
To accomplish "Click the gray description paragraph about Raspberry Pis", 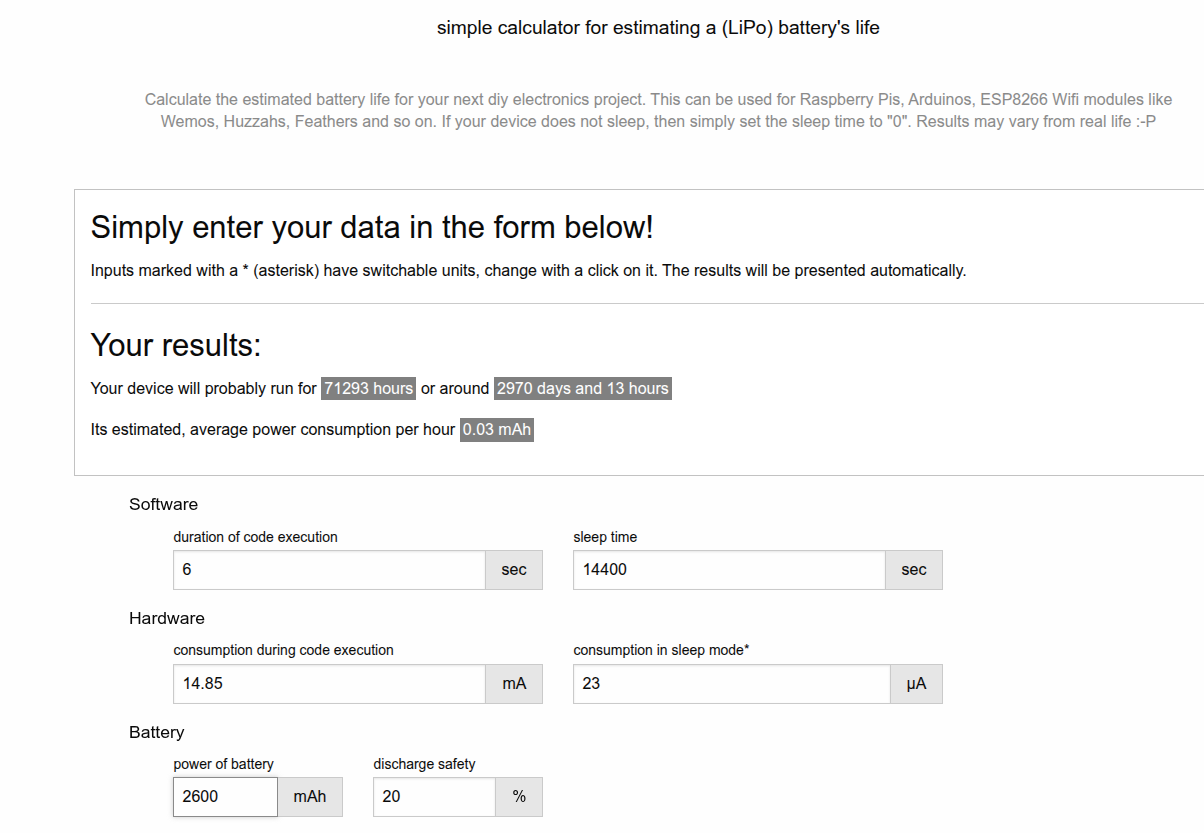I will 658,111.
